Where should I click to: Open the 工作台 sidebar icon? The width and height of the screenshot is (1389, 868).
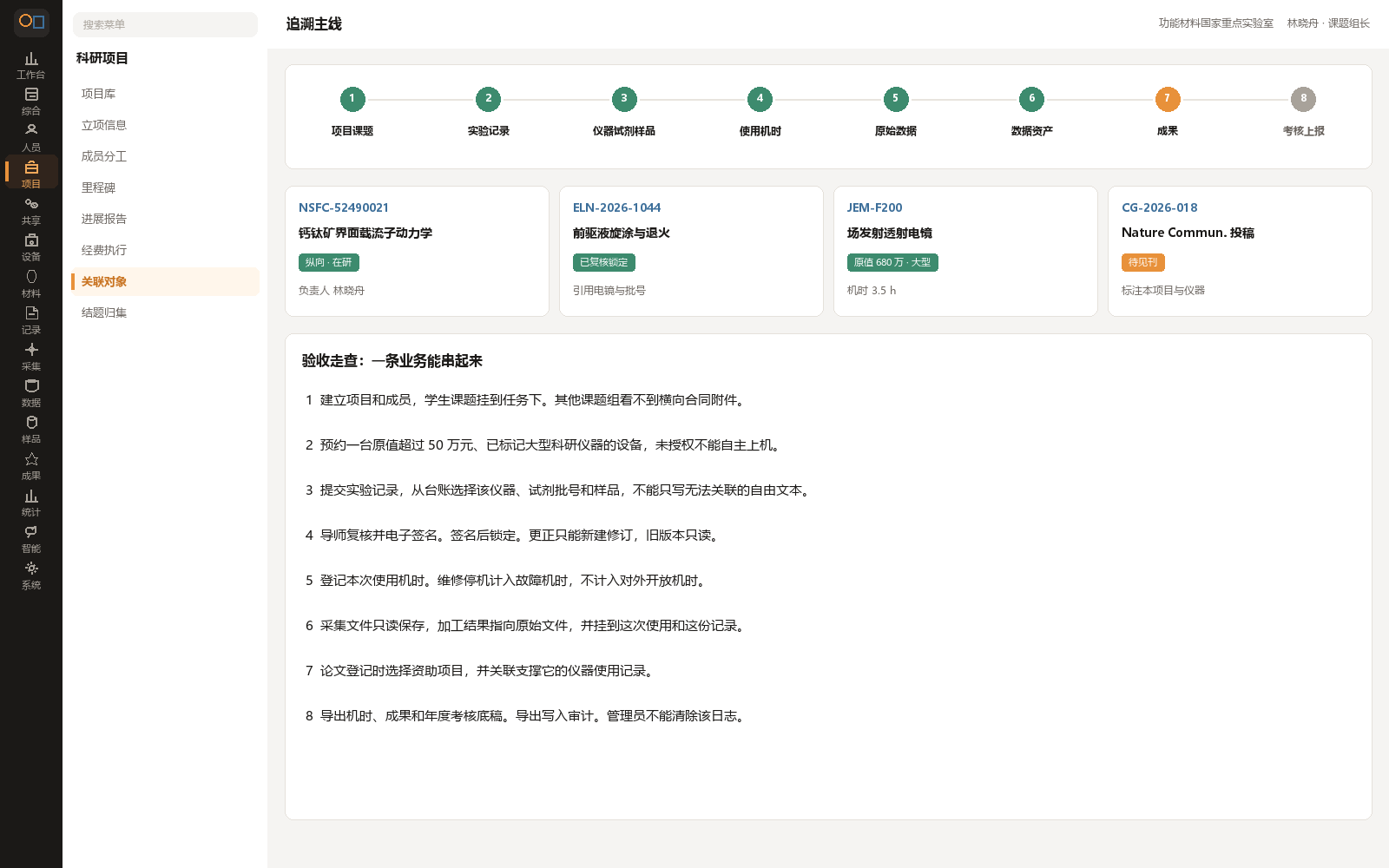tap(31, 66)
